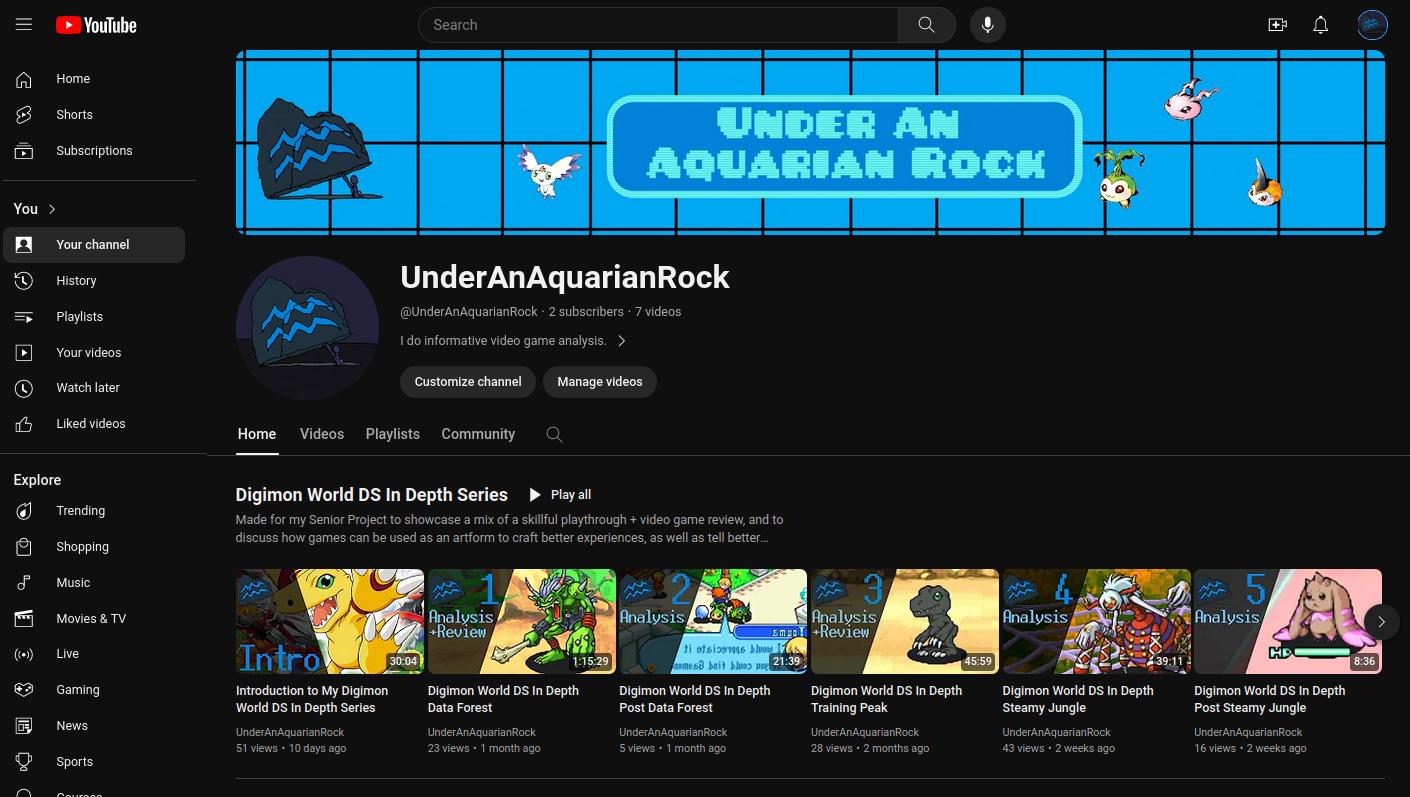Go to the YouTube logo home

pos(96,25)
